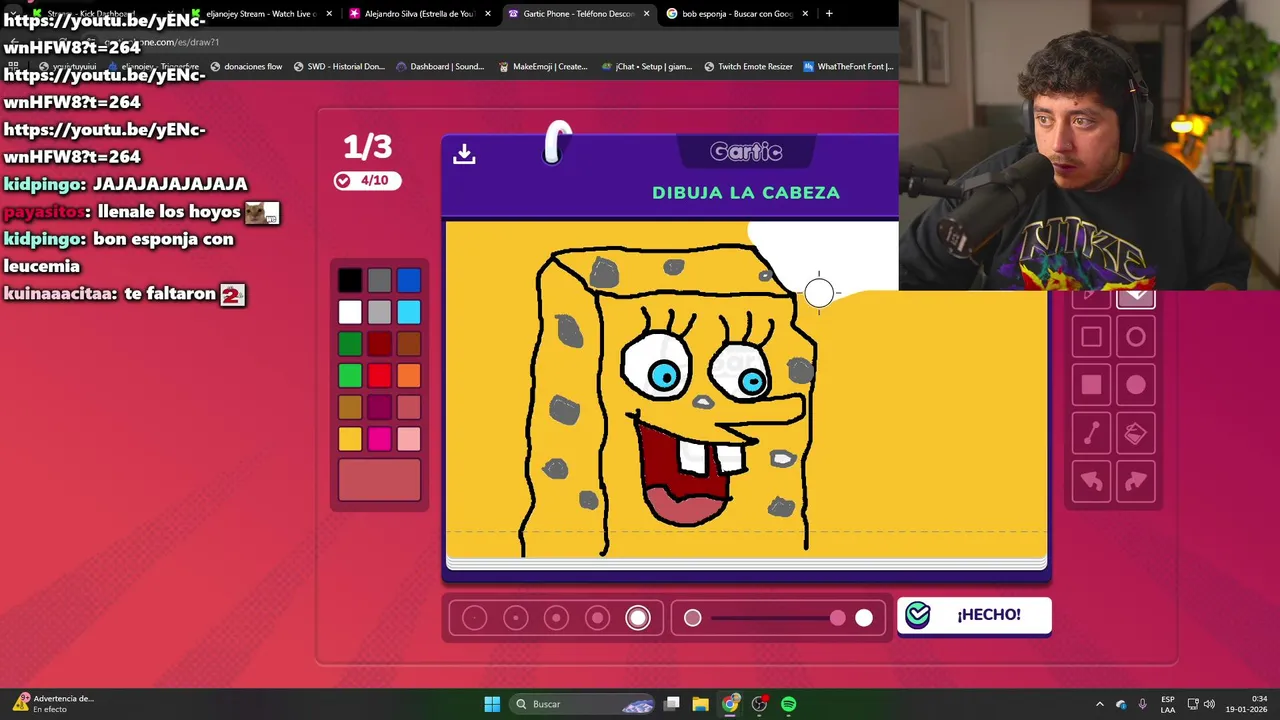Download the drawing with the download icon
The image size is (1280, 720).
pyautogui.click(x=464, y=153)
